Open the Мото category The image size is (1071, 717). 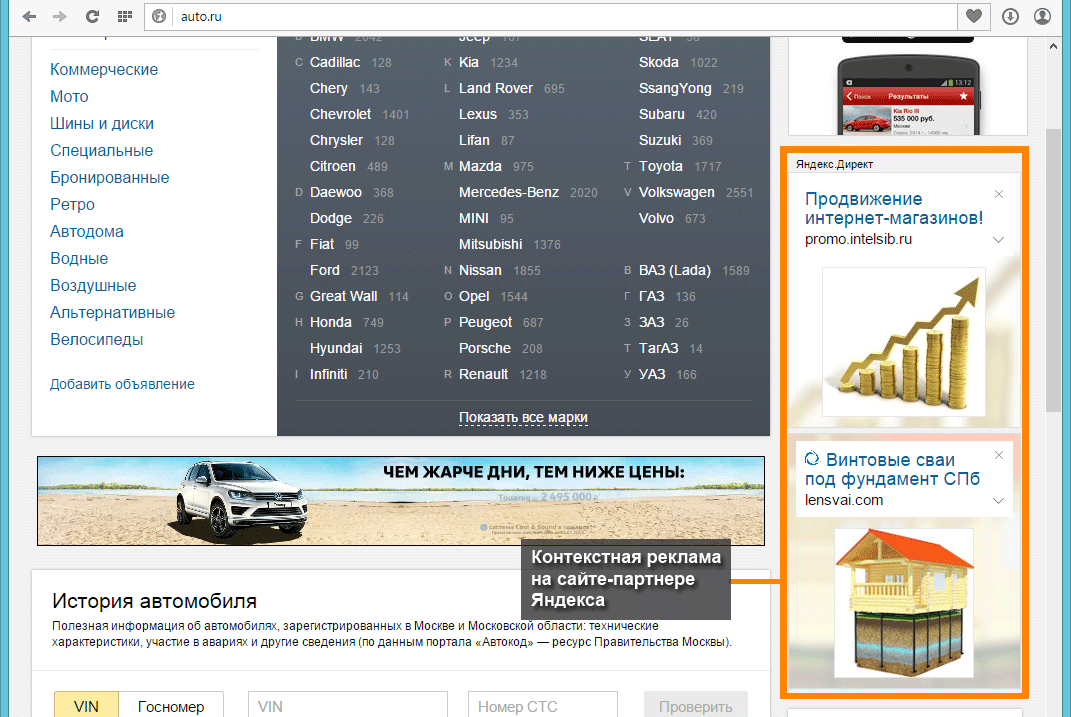pyautogui.click(x=69, y=96)
